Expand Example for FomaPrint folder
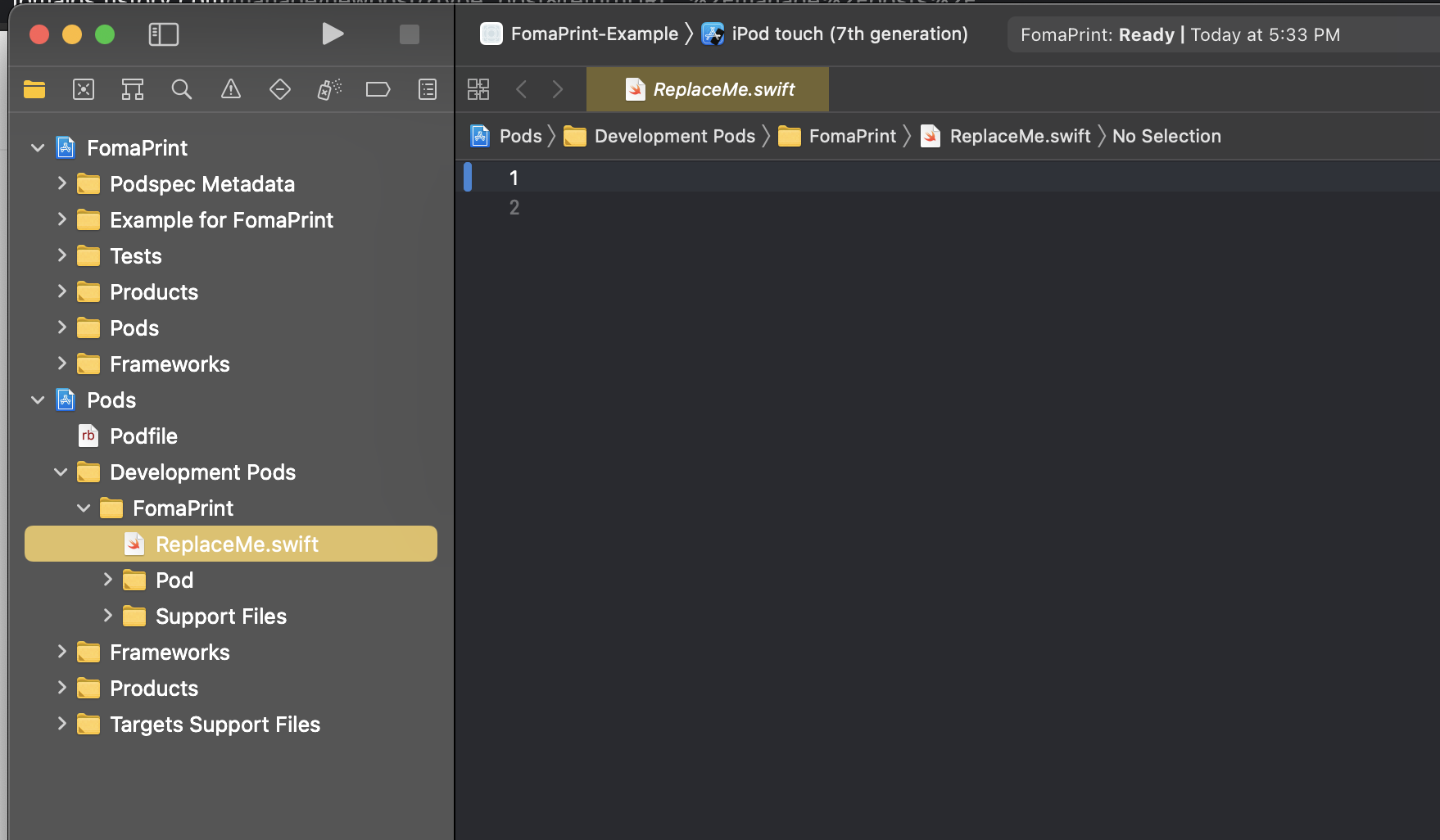 pos(61,219)
